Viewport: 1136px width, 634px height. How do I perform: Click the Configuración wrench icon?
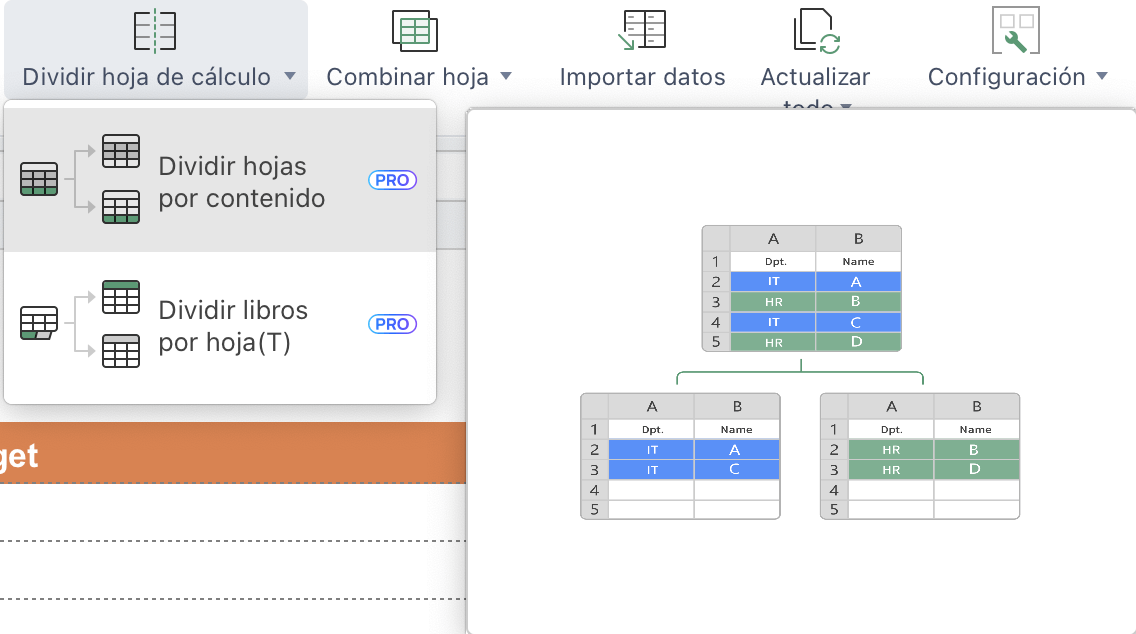(x=1015, y=30)
